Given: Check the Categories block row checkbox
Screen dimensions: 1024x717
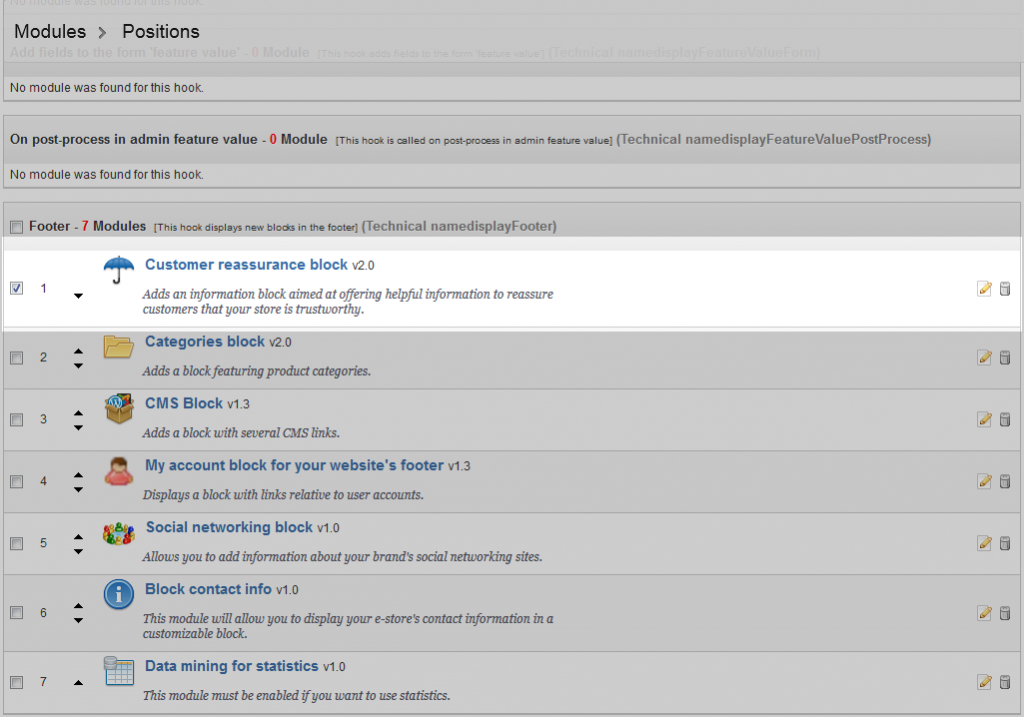Looking at the screenshot, I should [16, 358].
